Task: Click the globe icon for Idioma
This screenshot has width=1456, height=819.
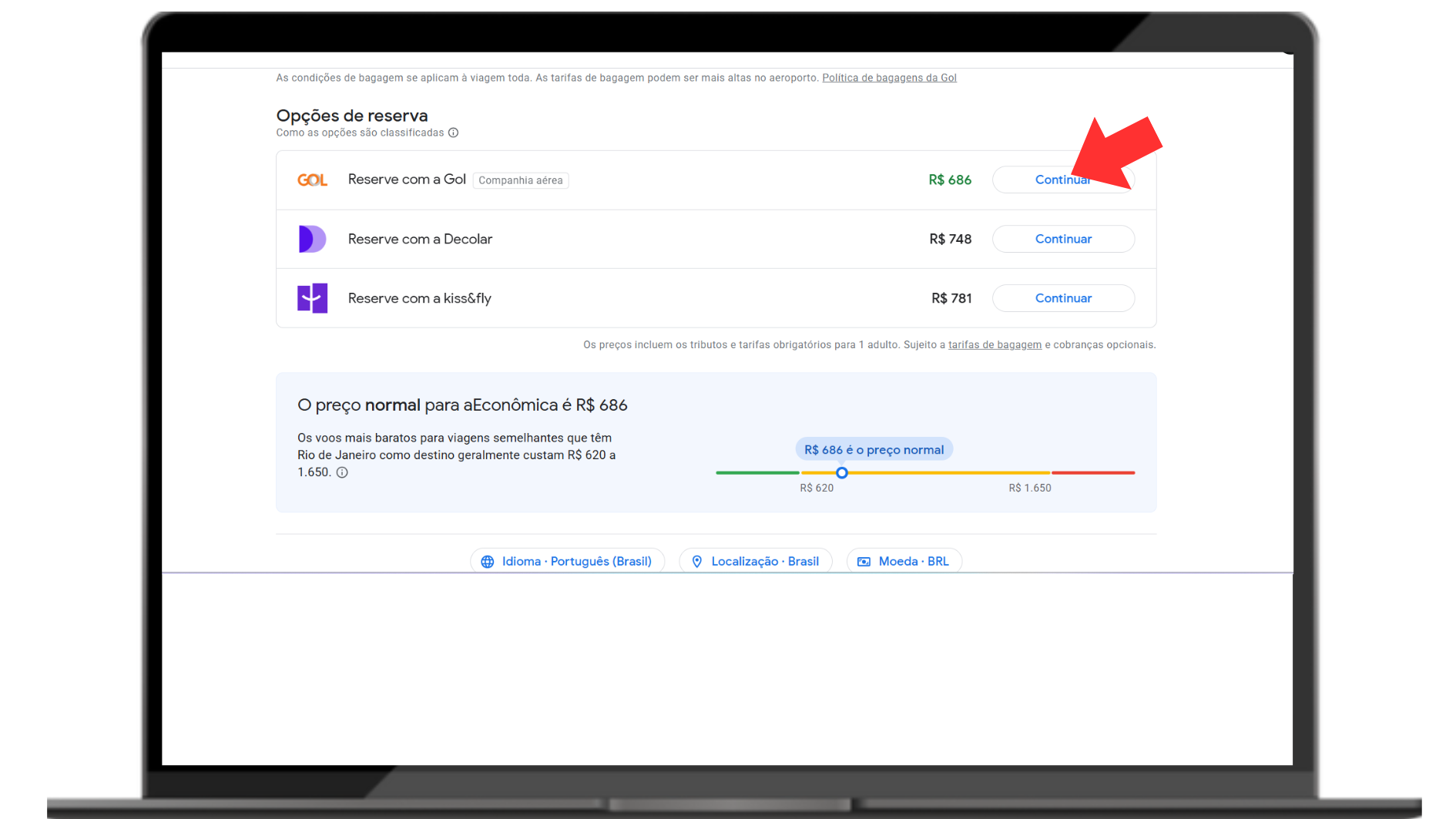Action: [x=488, y=562]
